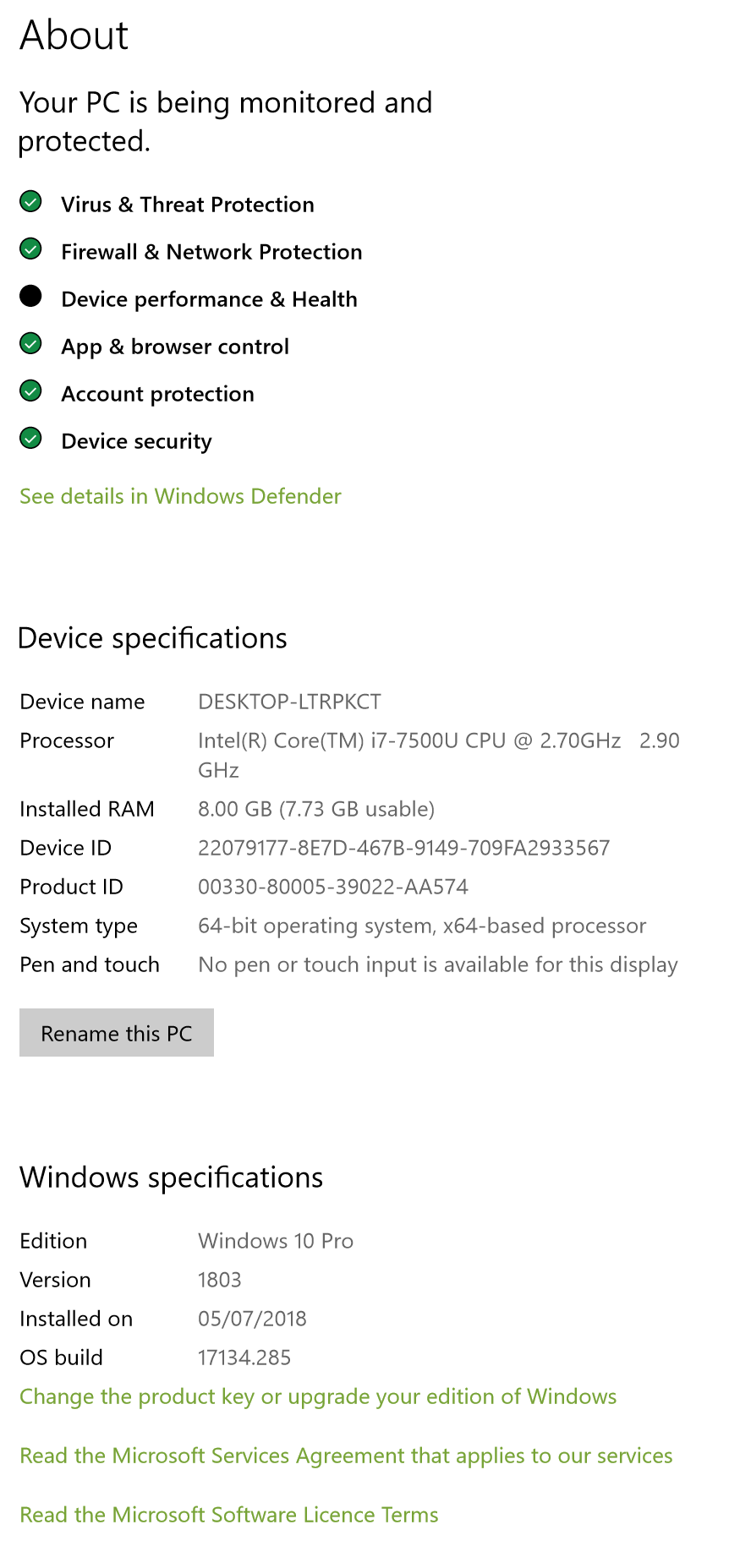
Task: Select the Product ID value text
Action: [x=333, y=887]
